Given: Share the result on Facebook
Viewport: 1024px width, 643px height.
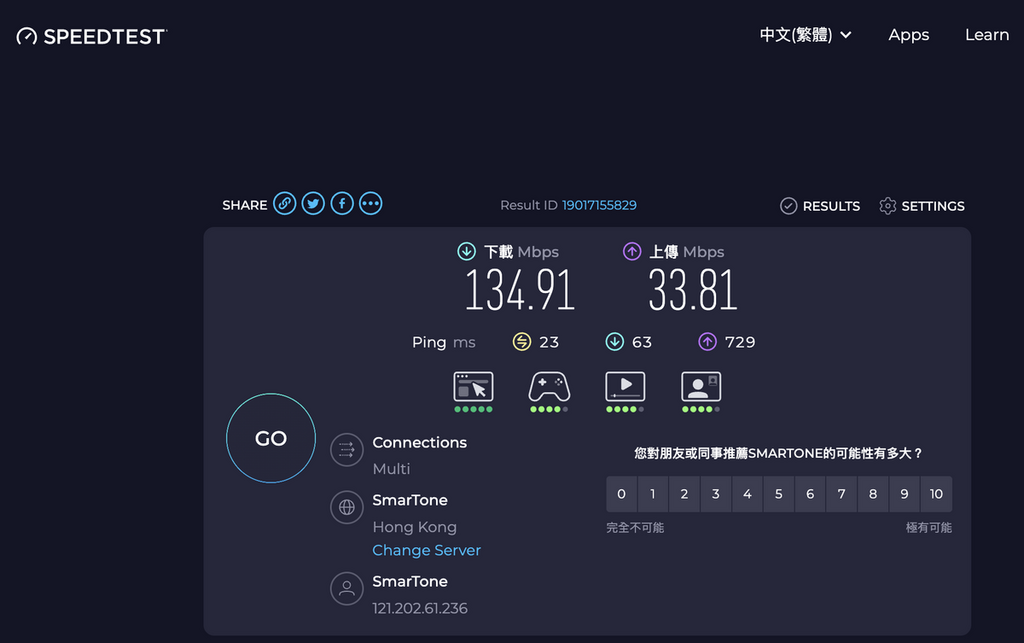Looking at the screenshot, I should tap(341, 203).
